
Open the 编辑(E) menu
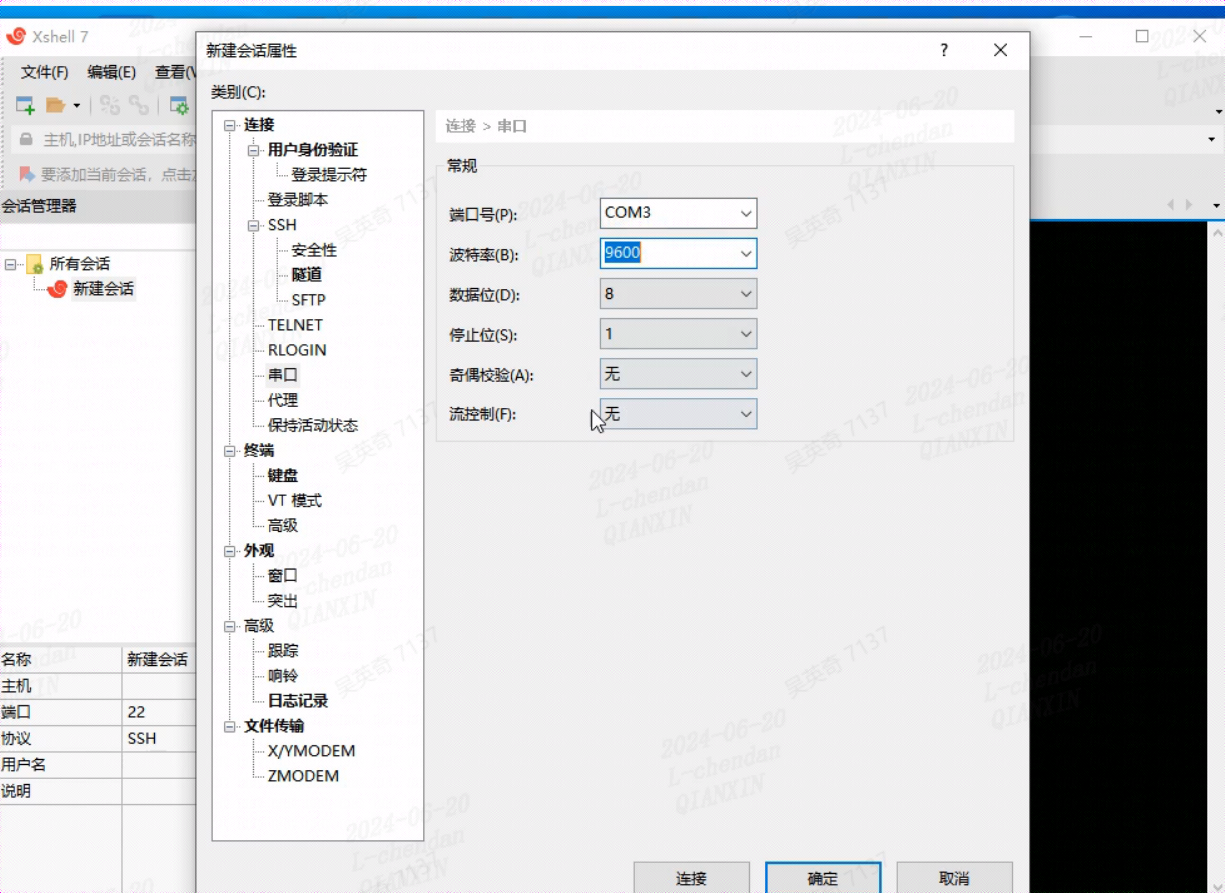(x=112, y=72)
